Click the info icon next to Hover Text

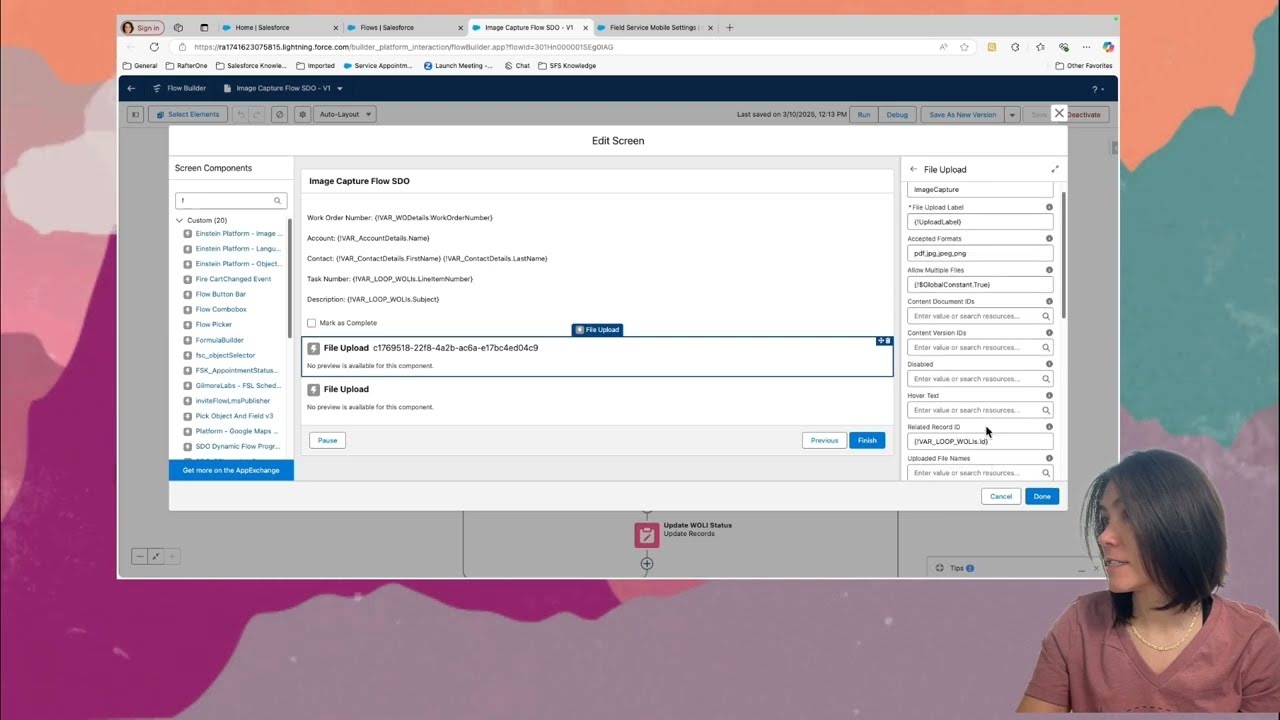click(1049, 395)
